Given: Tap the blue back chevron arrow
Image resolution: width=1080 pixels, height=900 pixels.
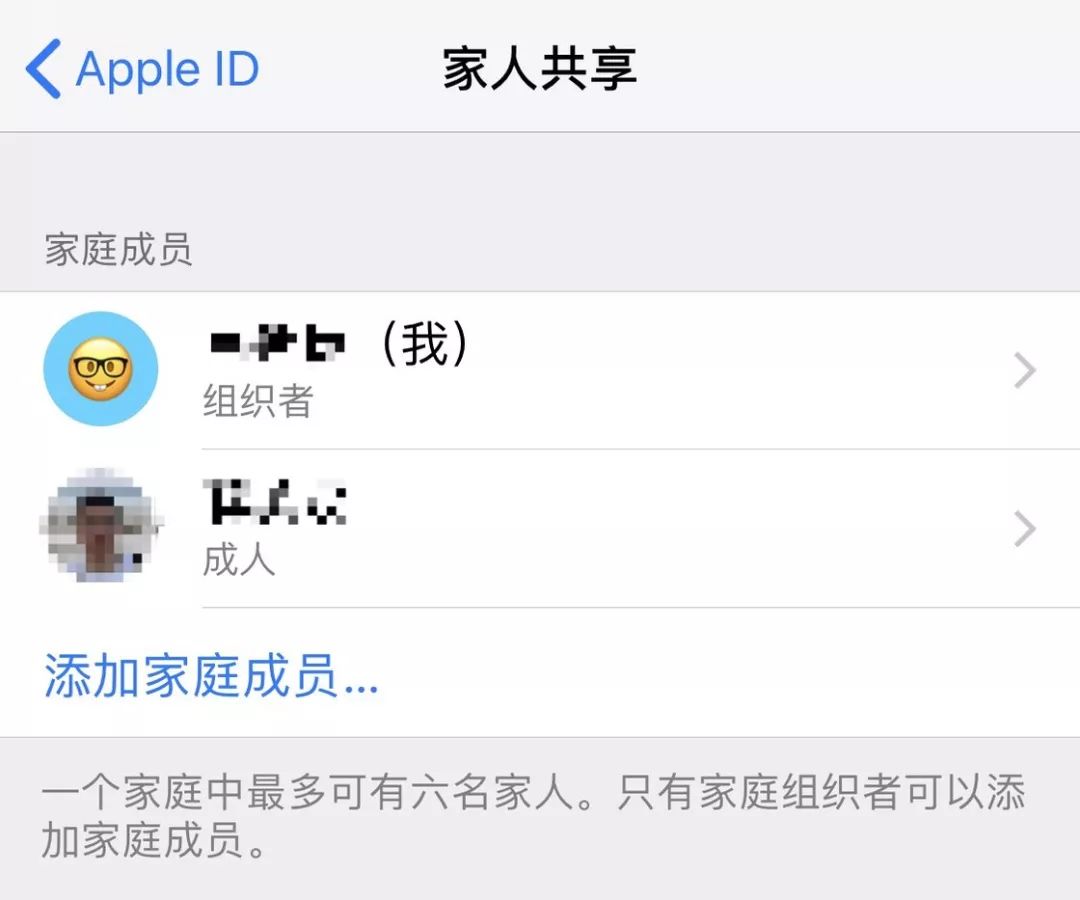Looking at the screenshot, I should pos(43,69).
